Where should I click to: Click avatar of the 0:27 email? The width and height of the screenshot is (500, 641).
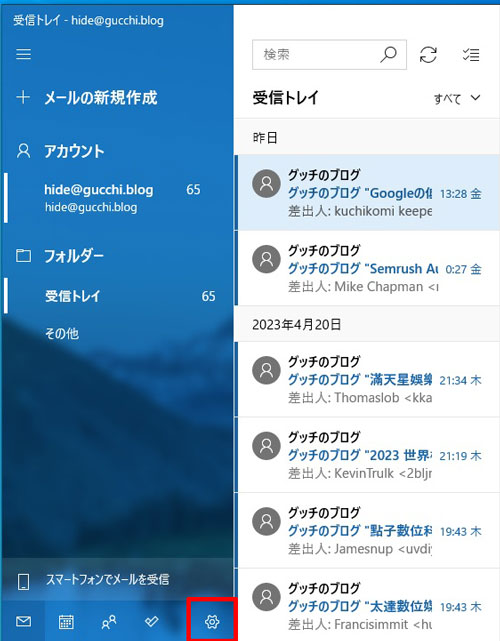(267, 259)
